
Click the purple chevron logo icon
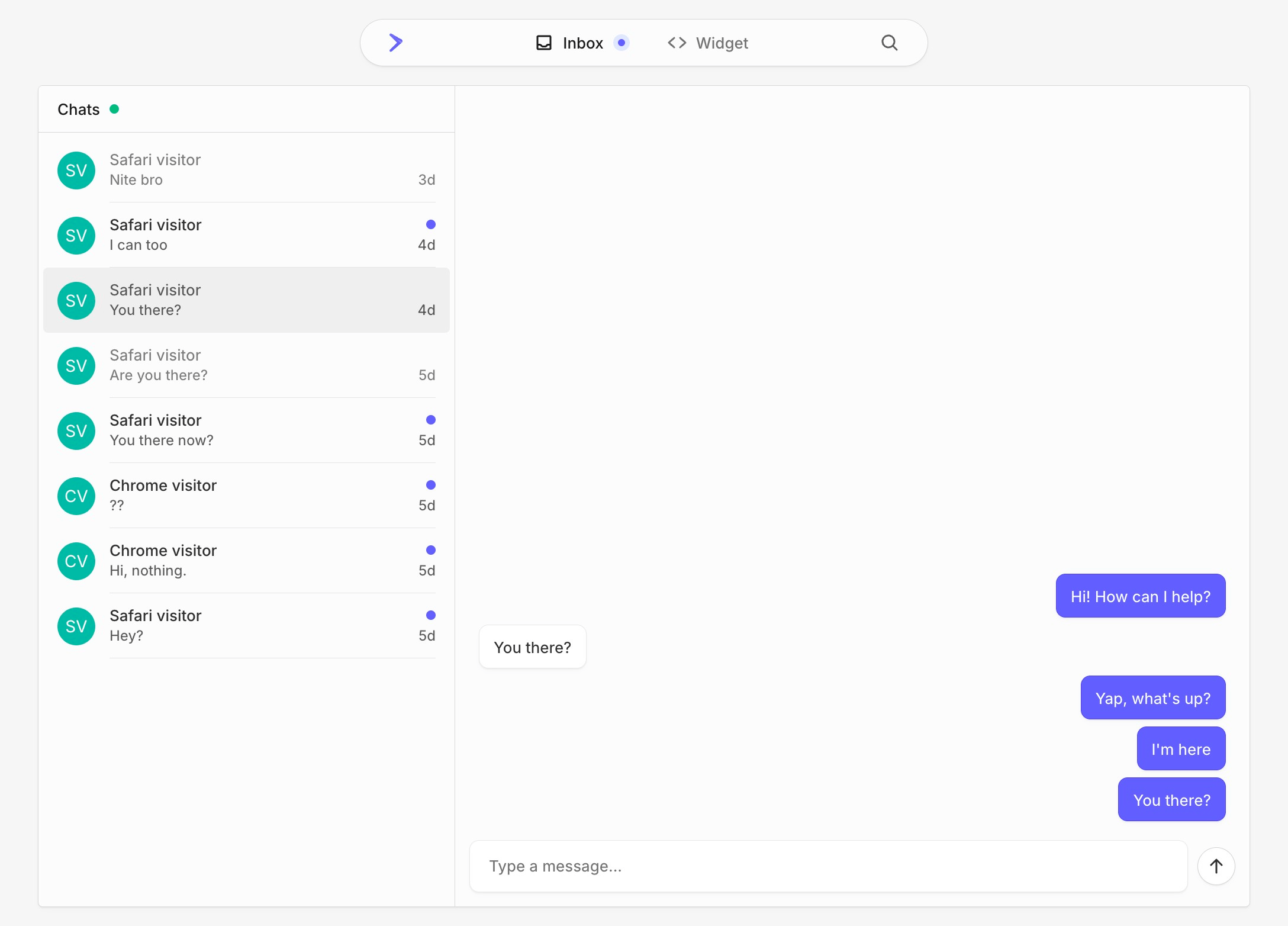pos(395,43)
